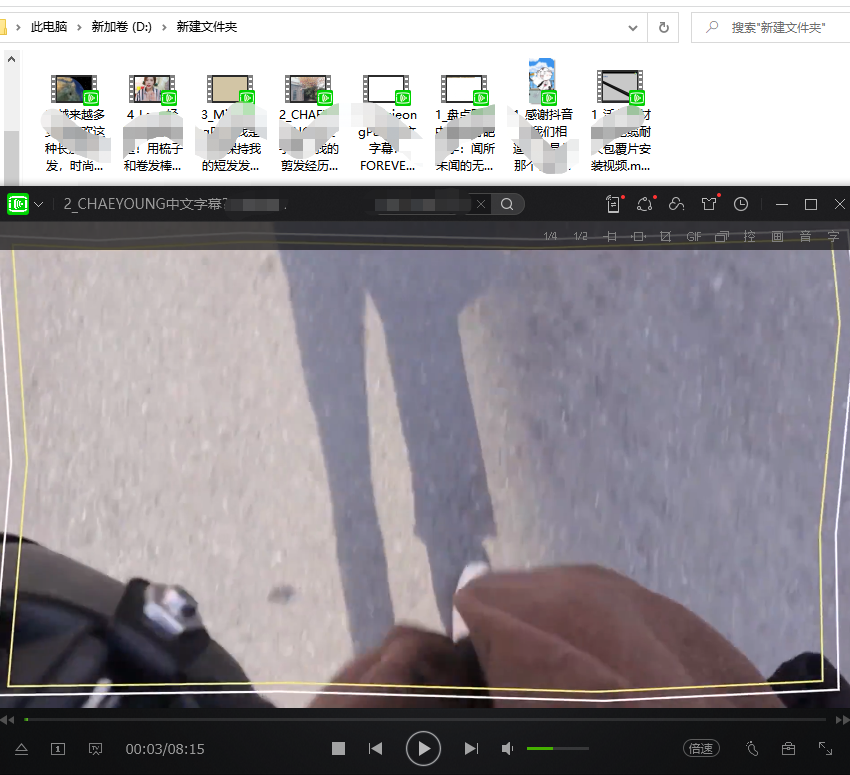The width and height of the screenshot is (850, 775).
Task: Click the 搜索"新建文件夹" search box
Action: [x=771, y=27]
